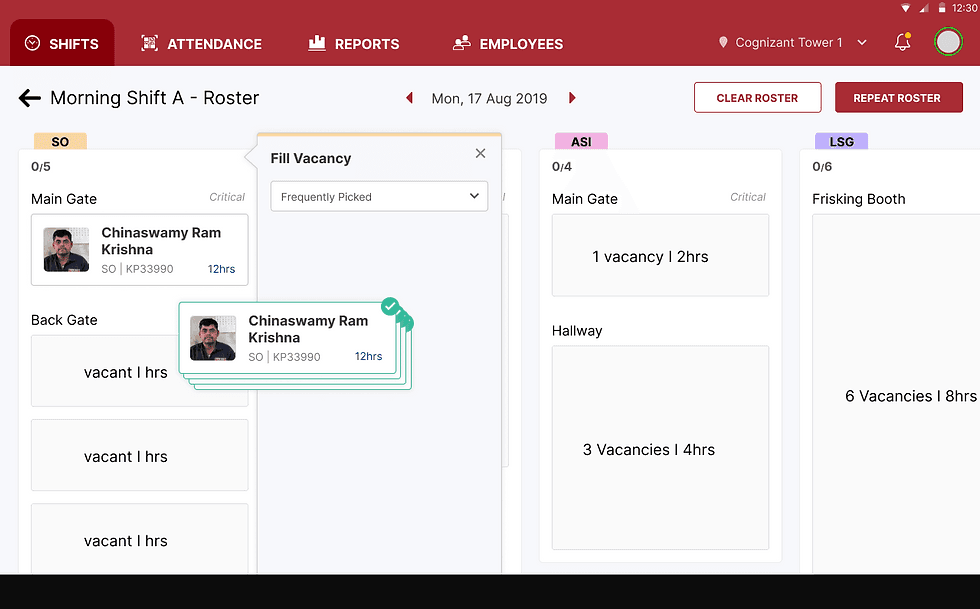Click the green checkmark on selected card
980x609 pixels.
[391, 306]
